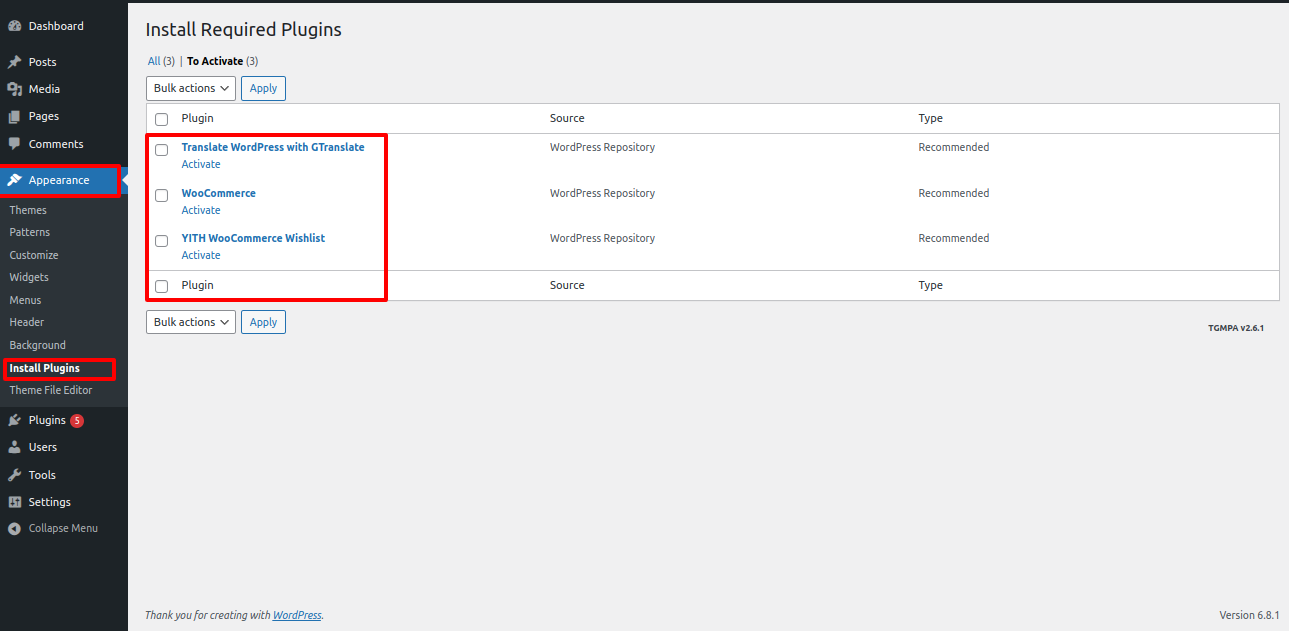This screenshot has height=631, width=1289.
Task: Click the Type column header
Action: click(x=931, y=118)
